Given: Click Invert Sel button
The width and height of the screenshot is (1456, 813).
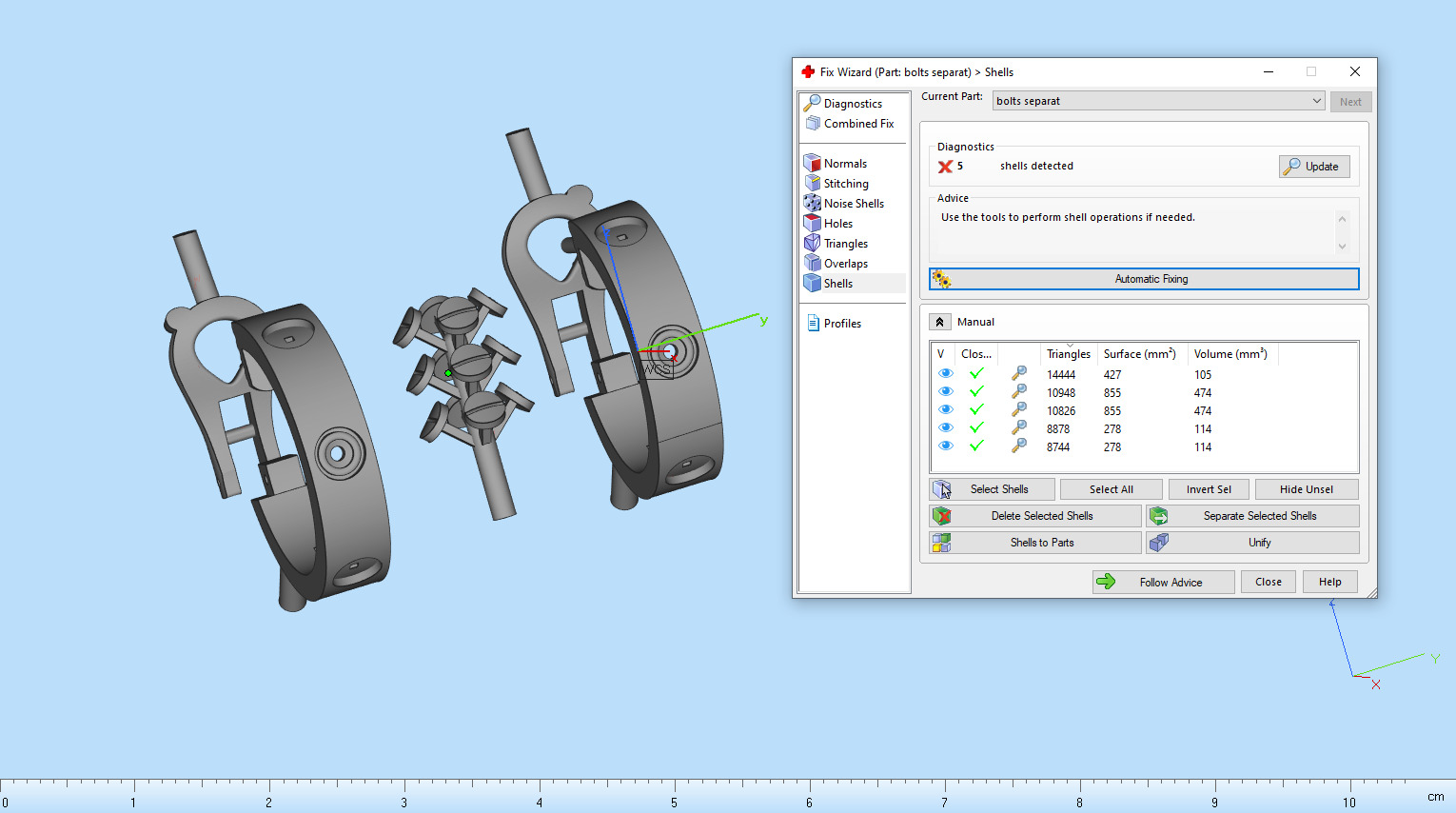Looking at the screenshot, I should pos(1209,489).
